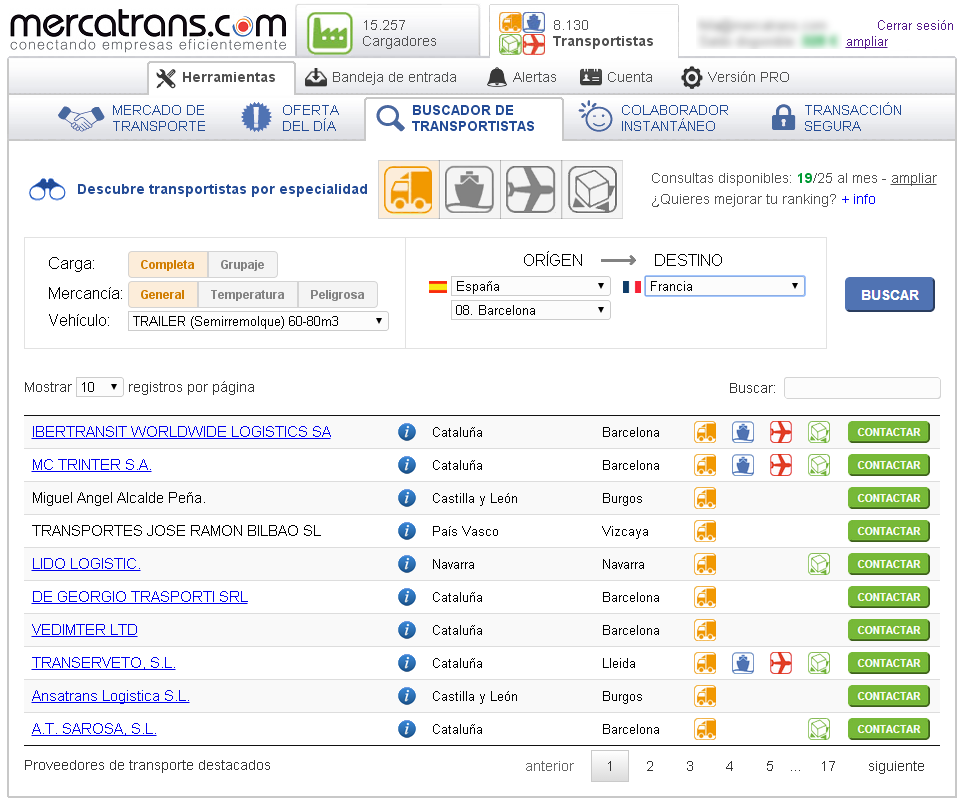Open Bandeja de entrada
This screenshot has width=960, height=802.
381,78
